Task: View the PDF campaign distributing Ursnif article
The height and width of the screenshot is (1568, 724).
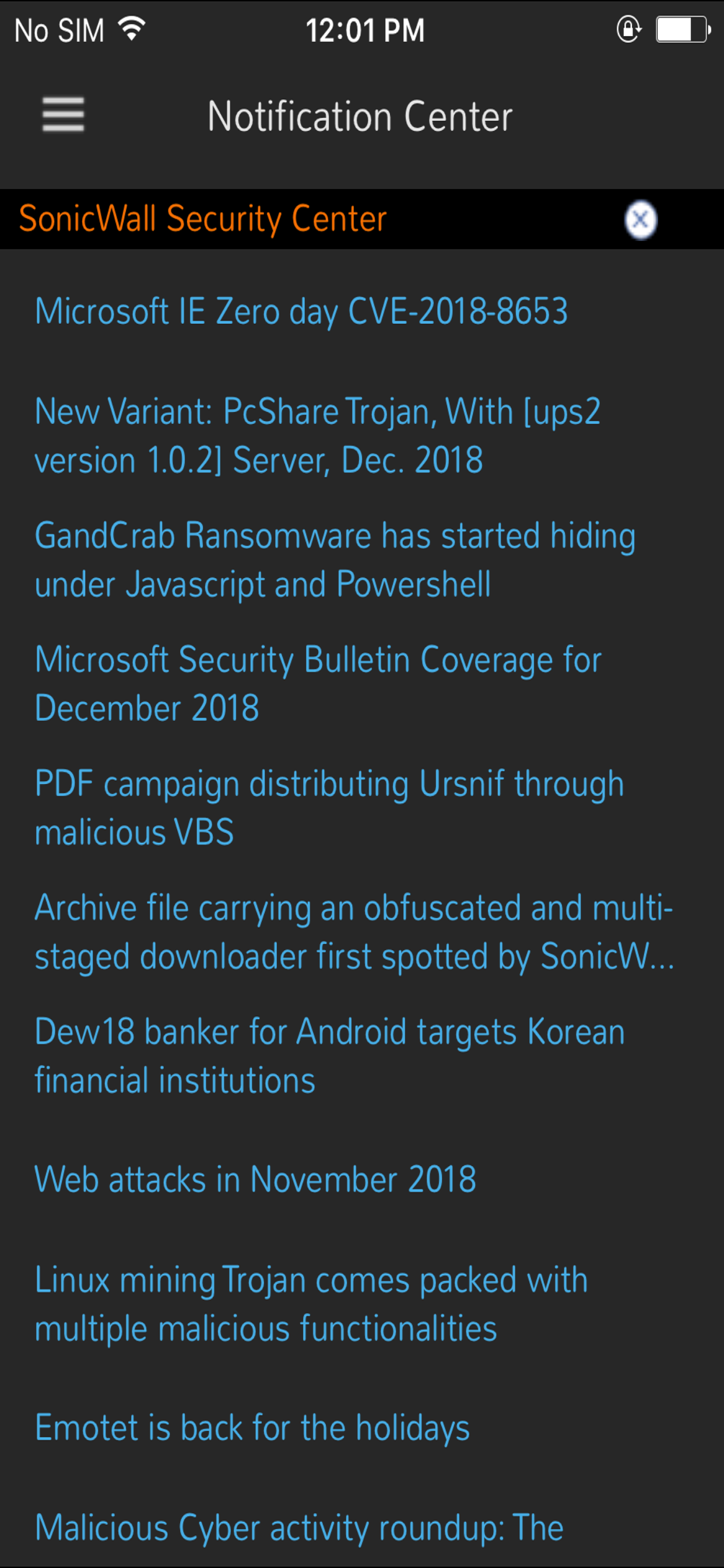Action: 329,807
